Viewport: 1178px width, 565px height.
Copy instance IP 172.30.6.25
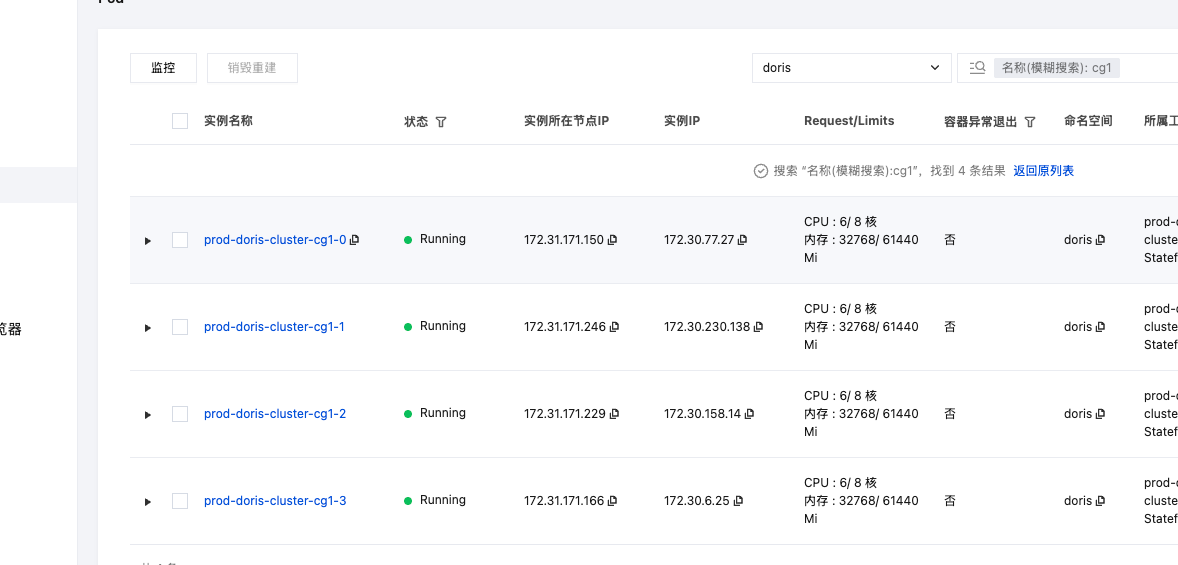click(738, 501)
